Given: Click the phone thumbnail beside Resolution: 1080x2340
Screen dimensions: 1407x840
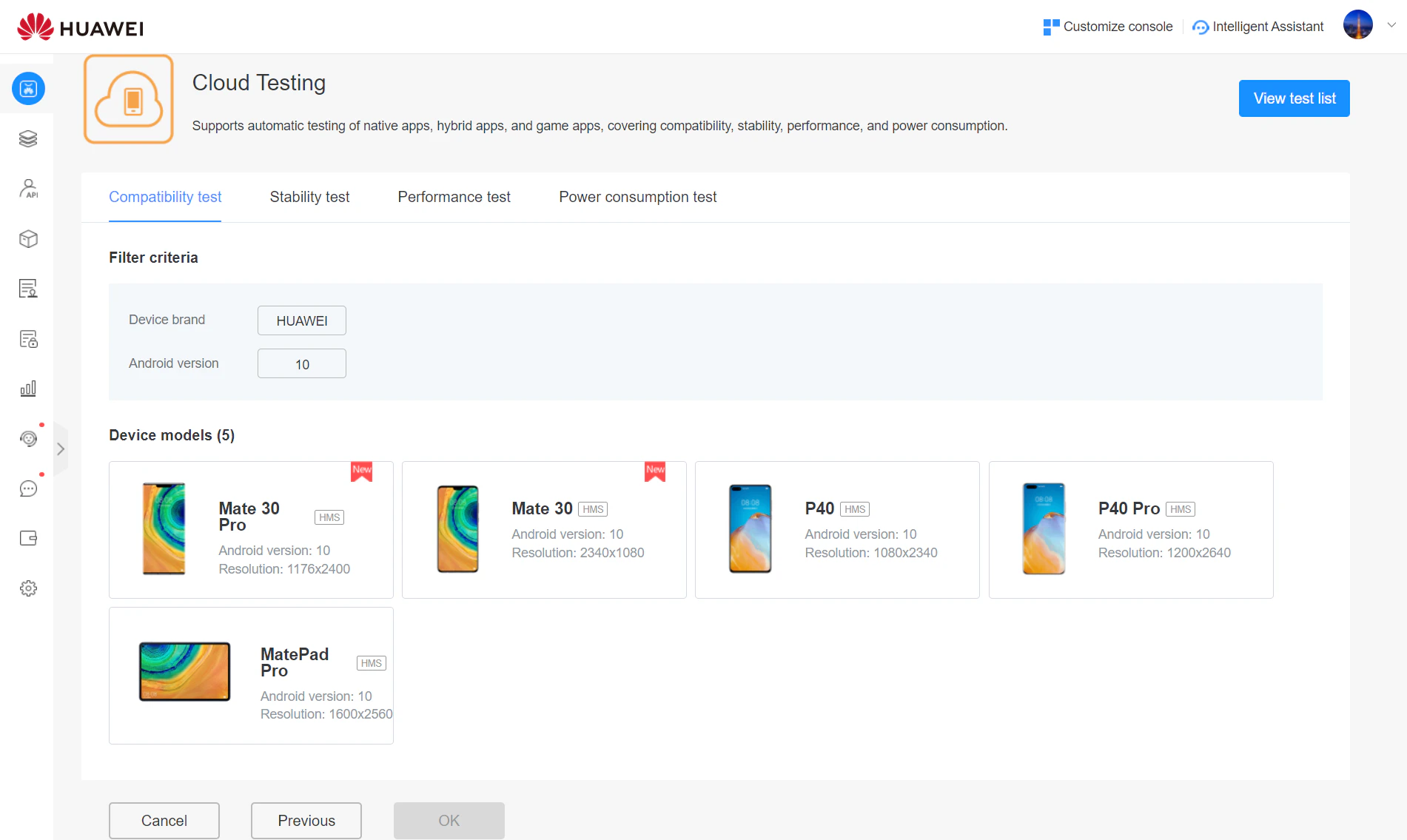Looking at the screenshot, I should point(750,528).
